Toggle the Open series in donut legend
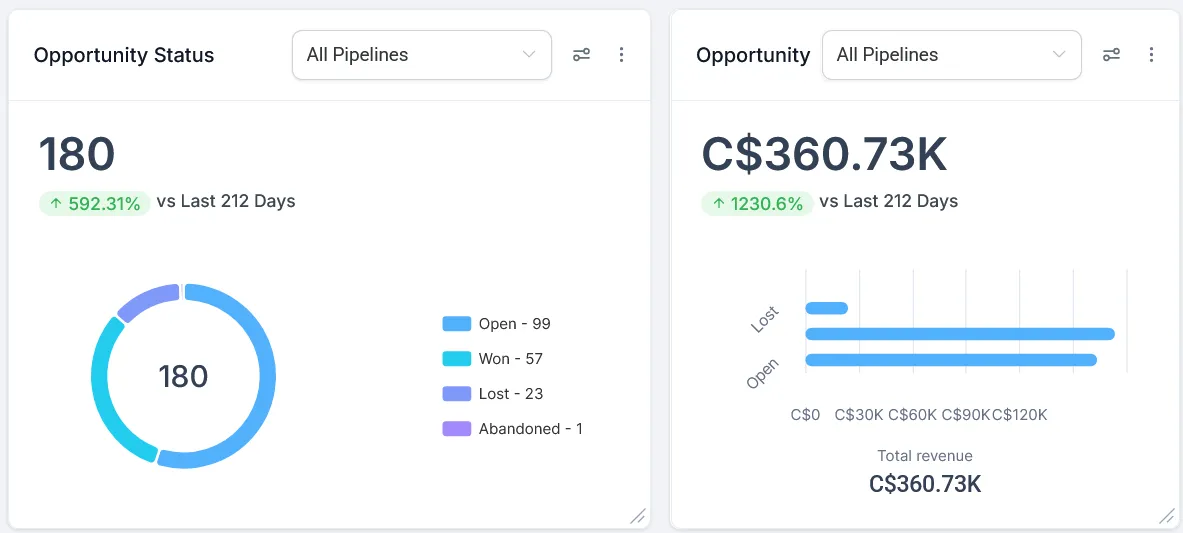Image resolution: width=1183 pixels, height=533 pixels. (497, 324)
